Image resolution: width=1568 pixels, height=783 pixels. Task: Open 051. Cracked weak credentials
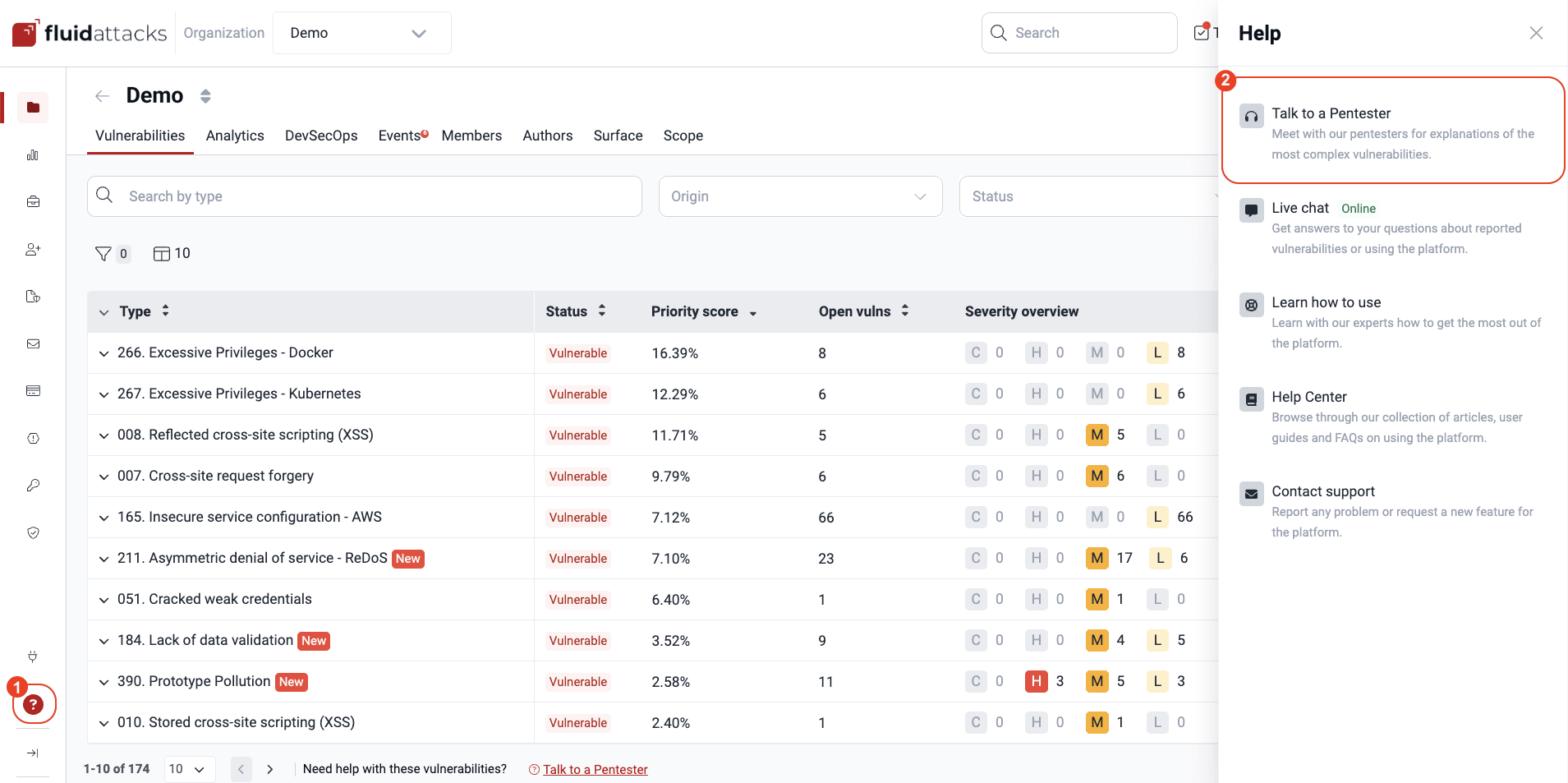[x=214, y=600]
